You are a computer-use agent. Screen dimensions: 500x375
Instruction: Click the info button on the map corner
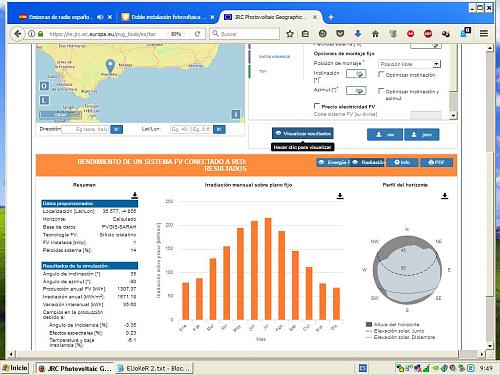click(235, 115)
